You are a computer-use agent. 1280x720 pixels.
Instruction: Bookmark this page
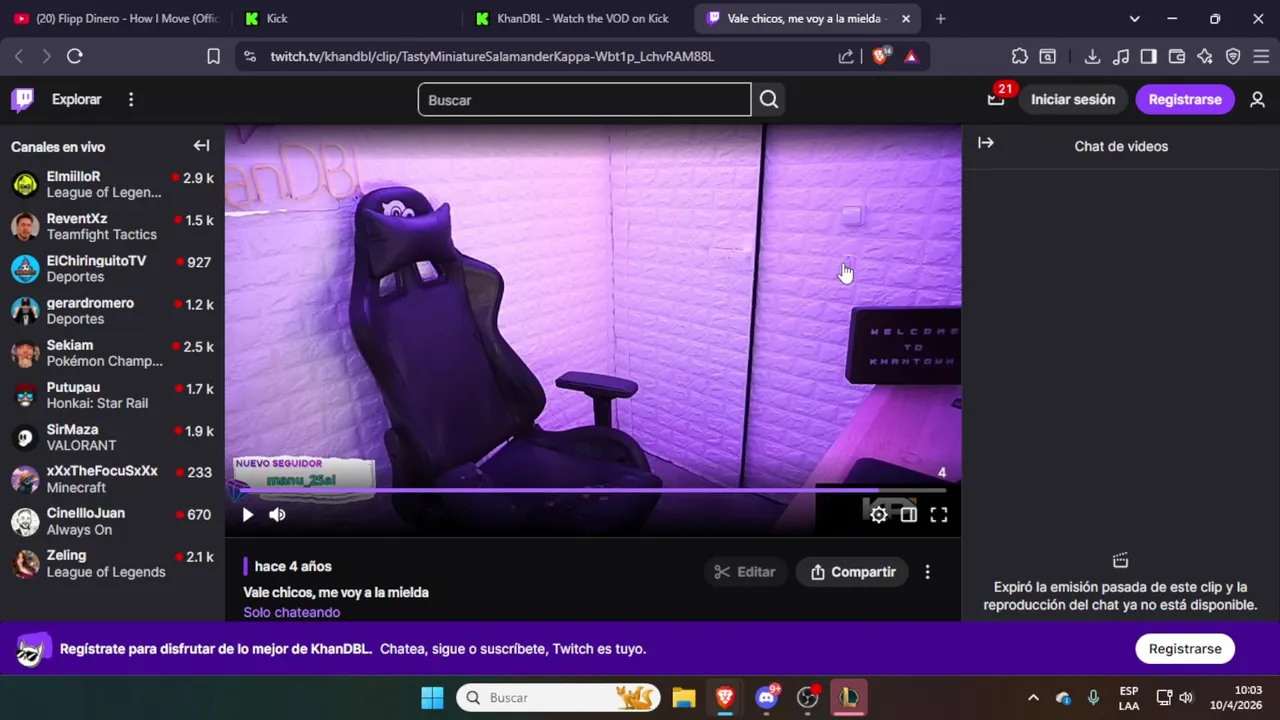pos(213,56)
